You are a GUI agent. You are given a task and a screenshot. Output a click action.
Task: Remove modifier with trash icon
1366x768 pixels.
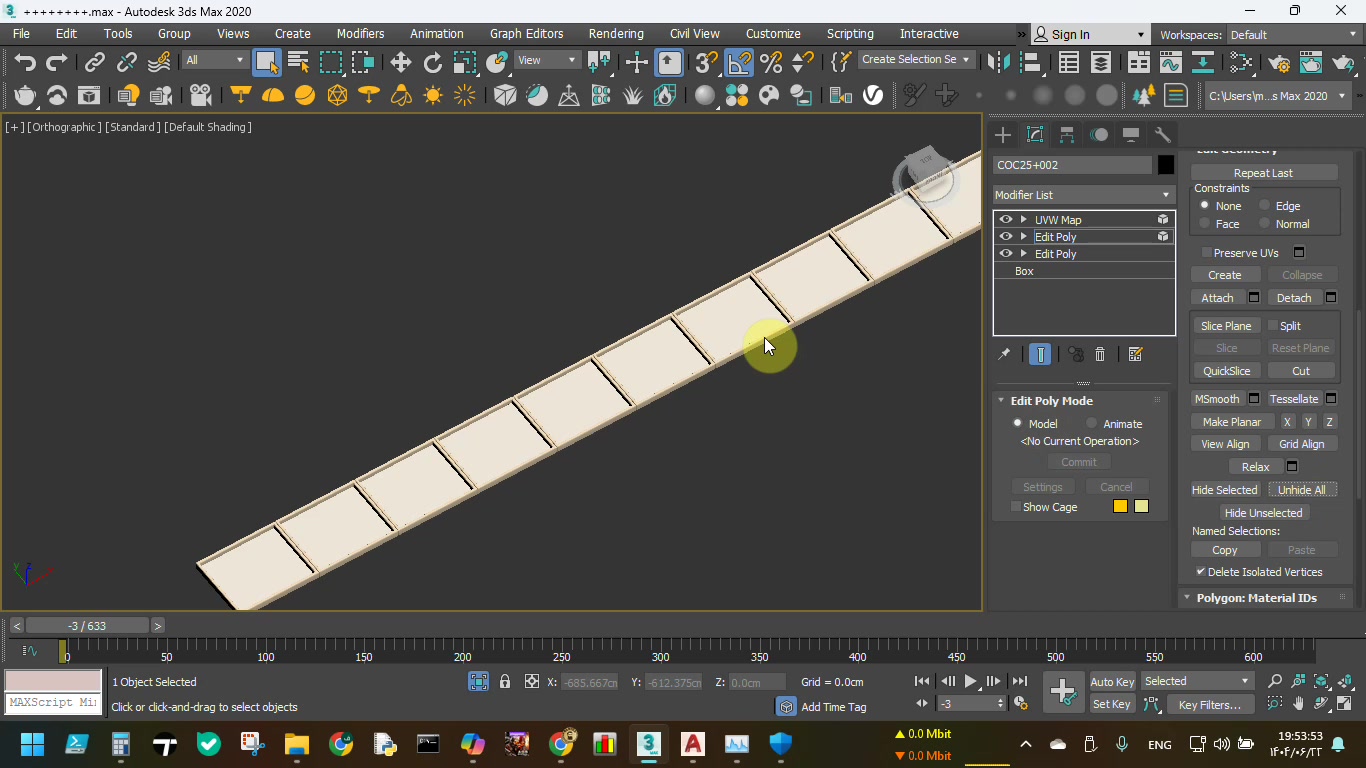pyautogui.click(x=1100, y=354)
